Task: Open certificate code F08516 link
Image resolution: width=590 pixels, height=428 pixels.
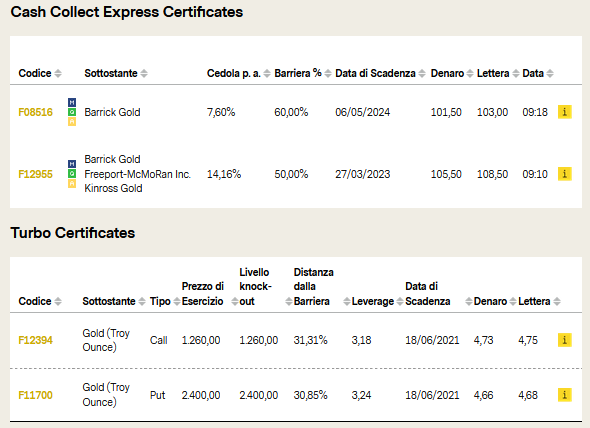Action: [35, 112]
